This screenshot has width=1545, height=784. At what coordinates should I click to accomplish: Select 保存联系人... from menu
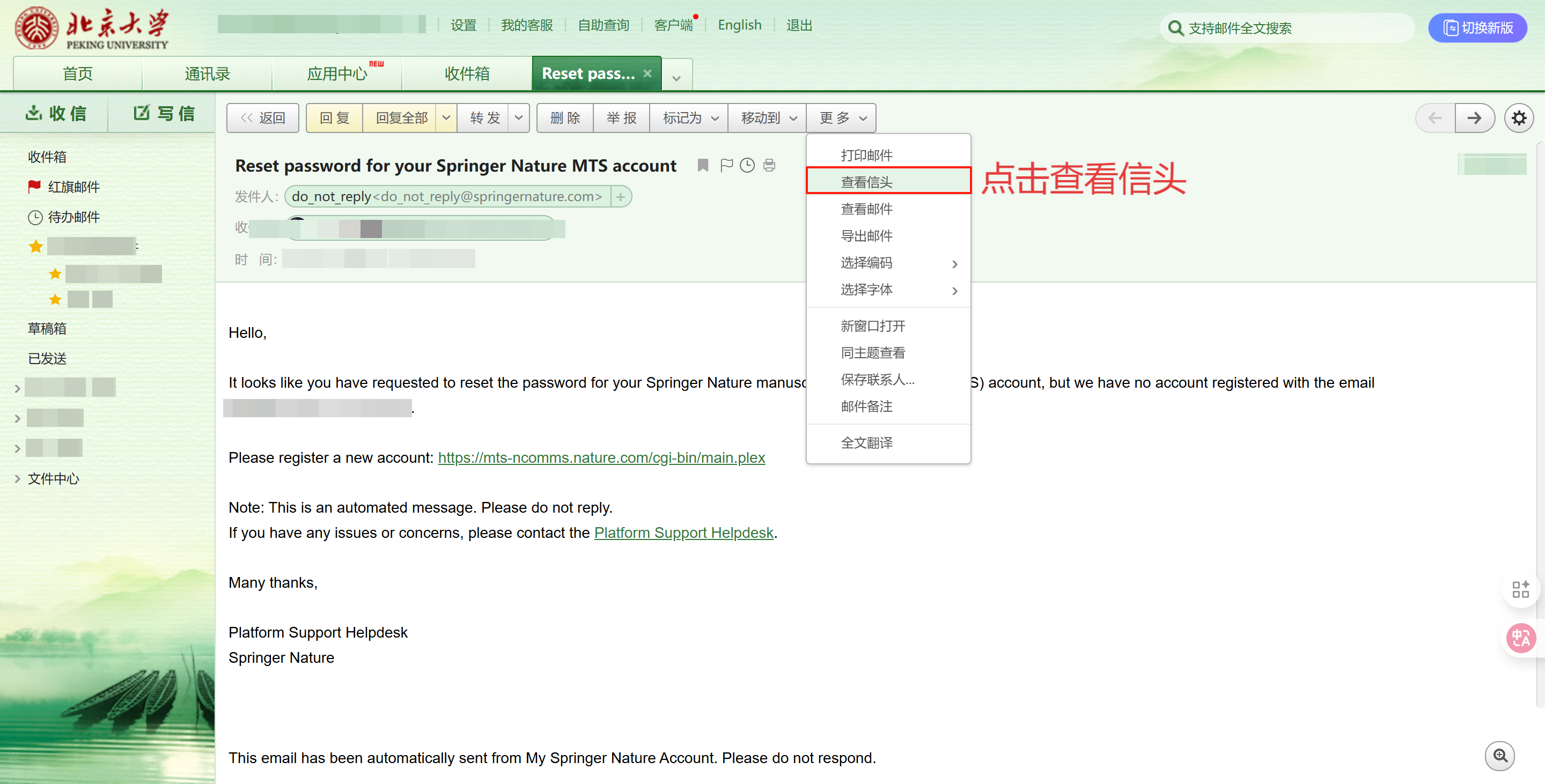tap(888, 380)
